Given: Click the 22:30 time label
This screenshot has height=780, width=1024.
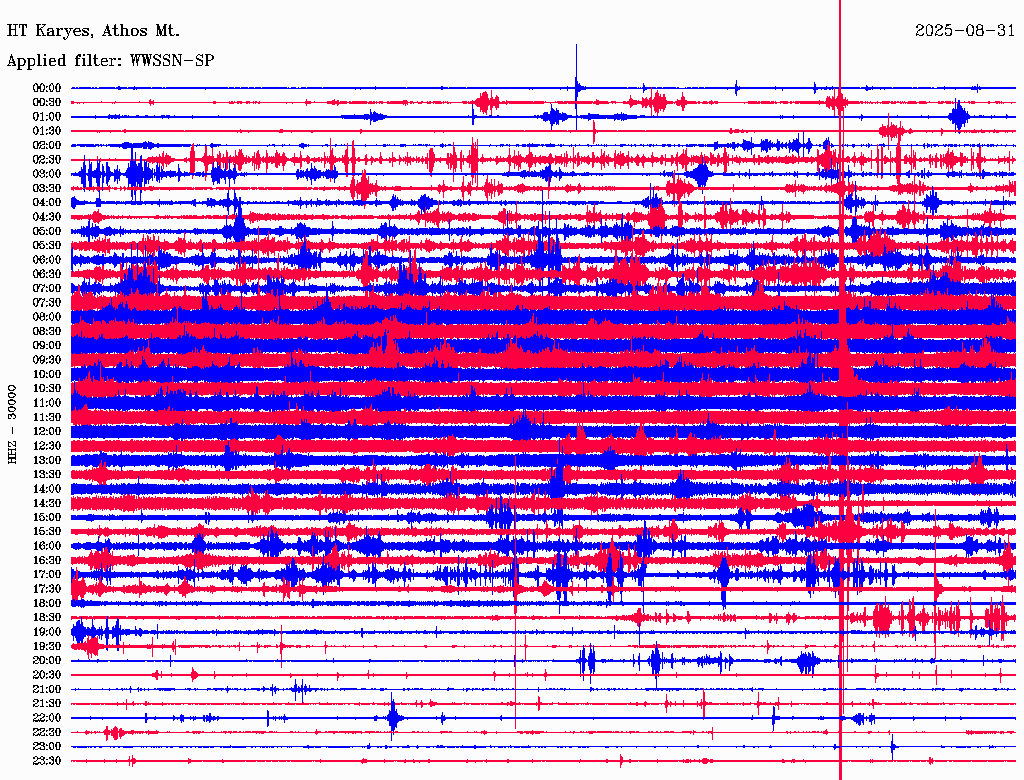Looking at the screenshot, I should click(x=47, y=732).
